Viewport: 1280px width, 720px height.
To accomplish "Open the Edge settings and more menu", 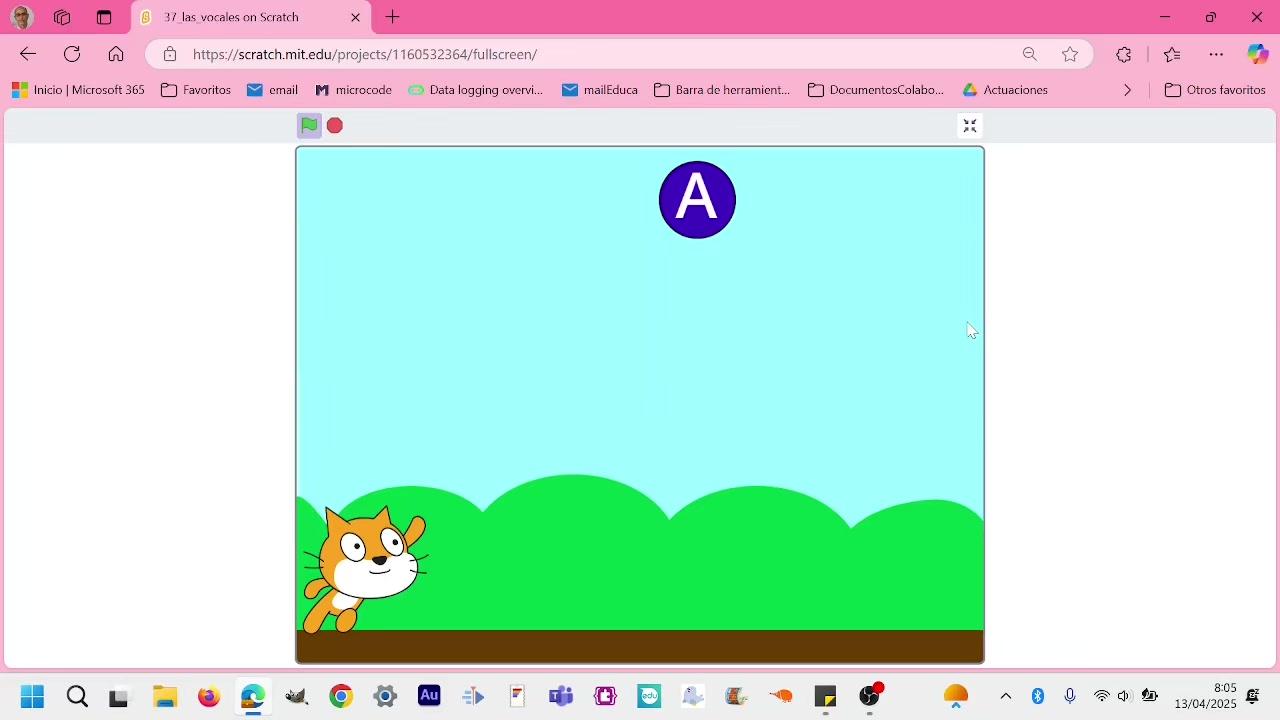I will [x=1216, y=54].
